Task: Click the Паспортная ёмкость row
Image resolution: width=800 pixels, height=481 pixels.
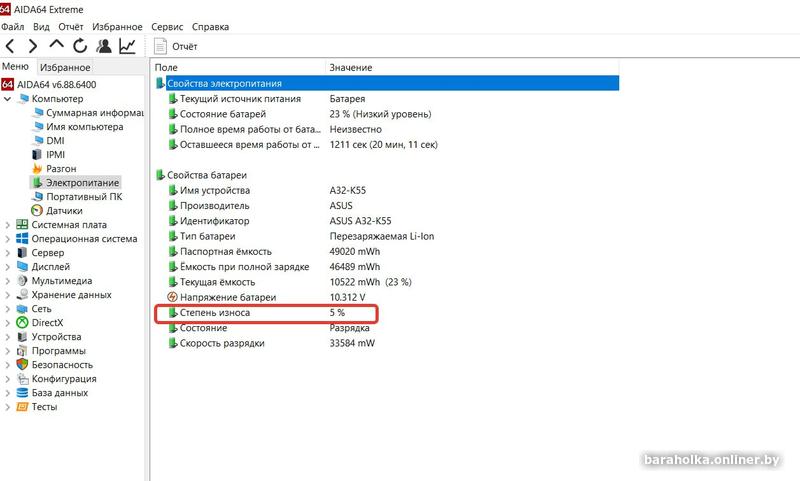Action: (387, 251)
